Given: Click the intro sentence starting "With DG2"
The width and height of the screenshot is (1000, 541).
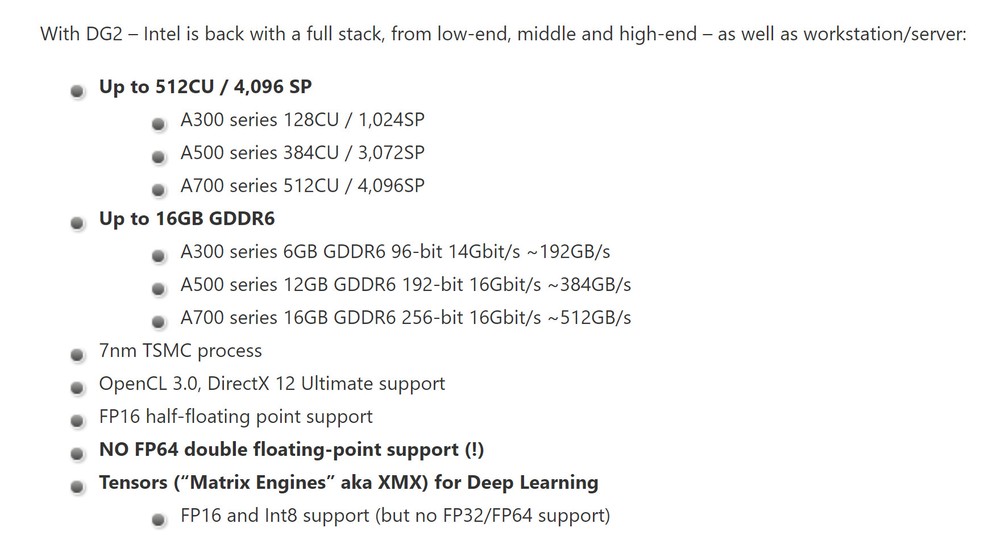Looking at the screenshot, I should 503,34.
